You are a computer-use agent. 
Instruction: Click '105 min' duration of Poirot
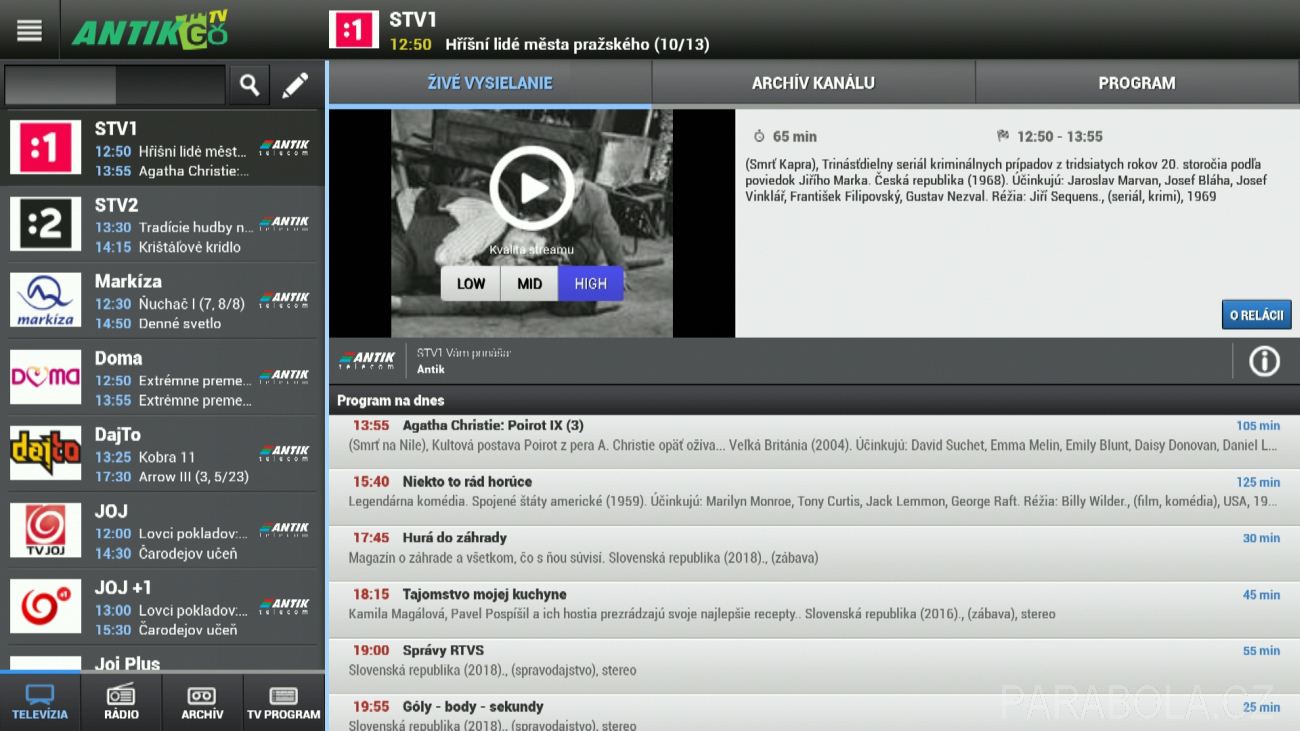tap(1258, 426)
